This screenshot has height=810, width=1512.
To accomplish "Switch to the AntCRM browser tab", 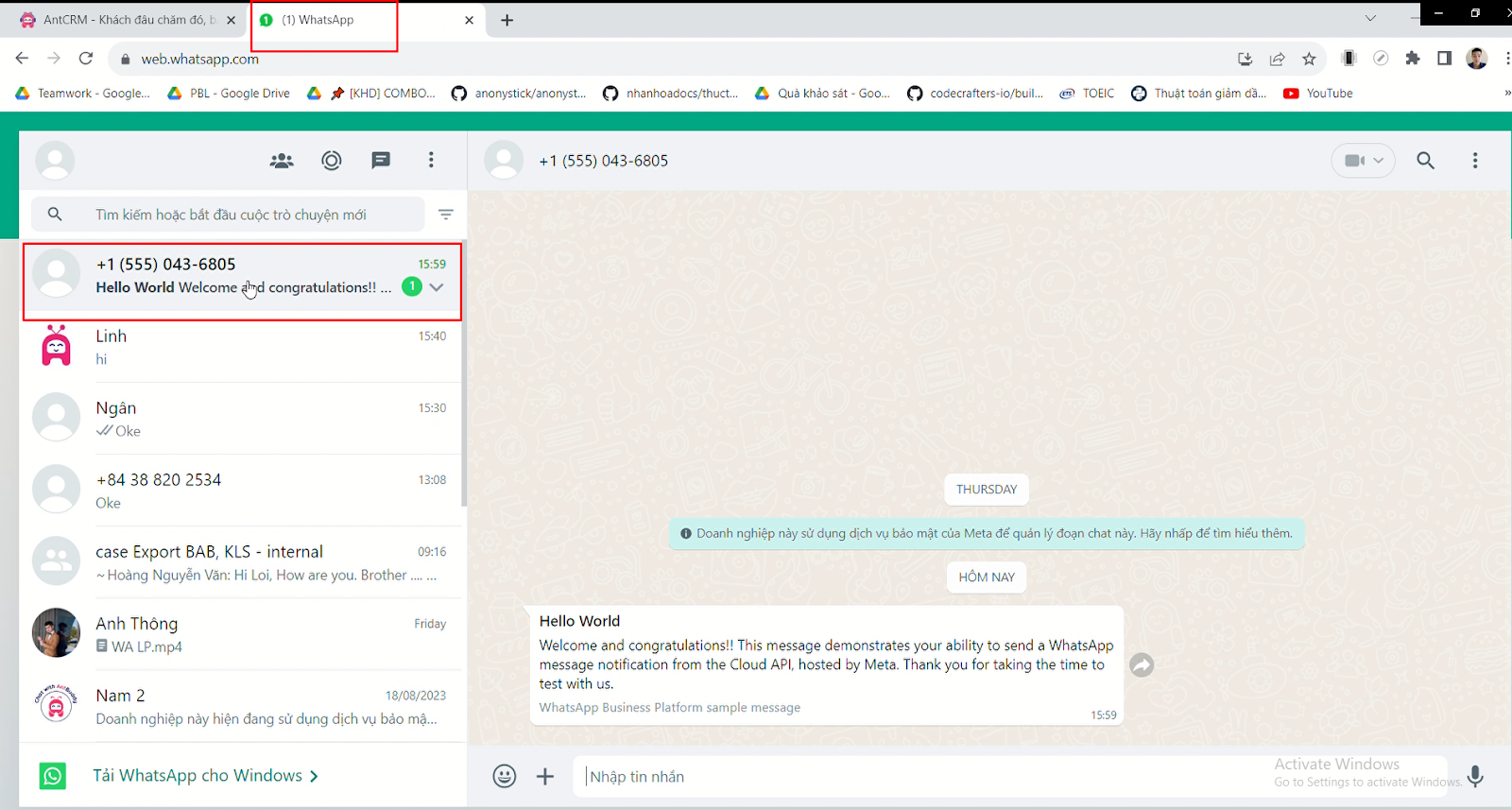I will pyautogui.click(x=127, y=20).
